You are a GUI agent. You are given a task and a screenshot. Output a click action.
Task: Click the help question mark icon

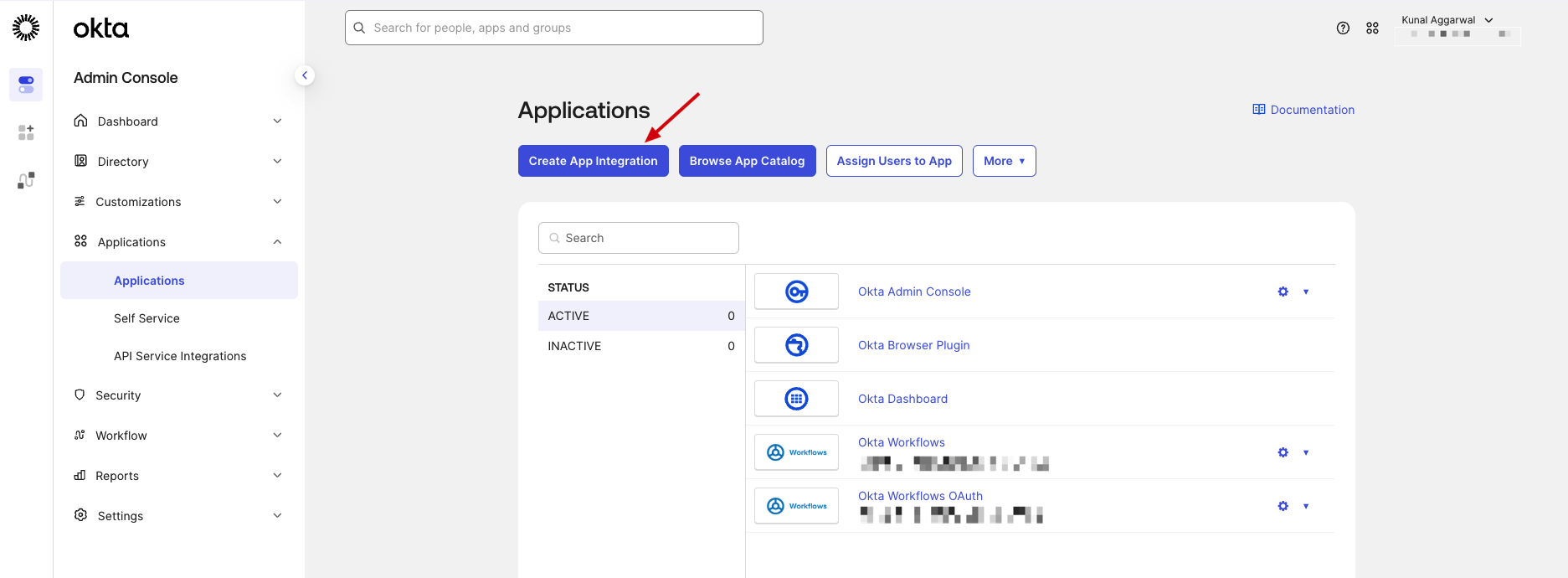point(1343,28)
